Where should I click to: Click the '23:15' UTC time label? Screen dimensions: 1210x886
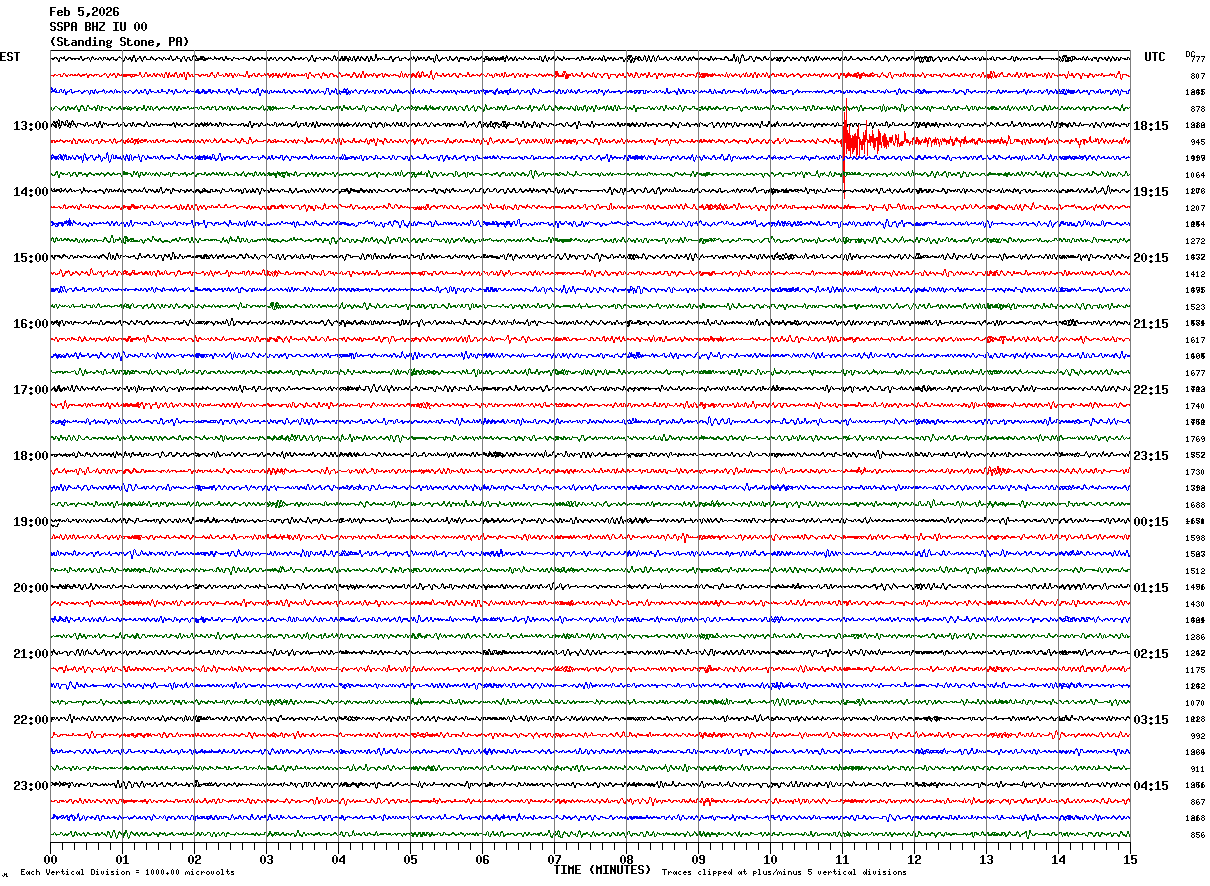1152,455
